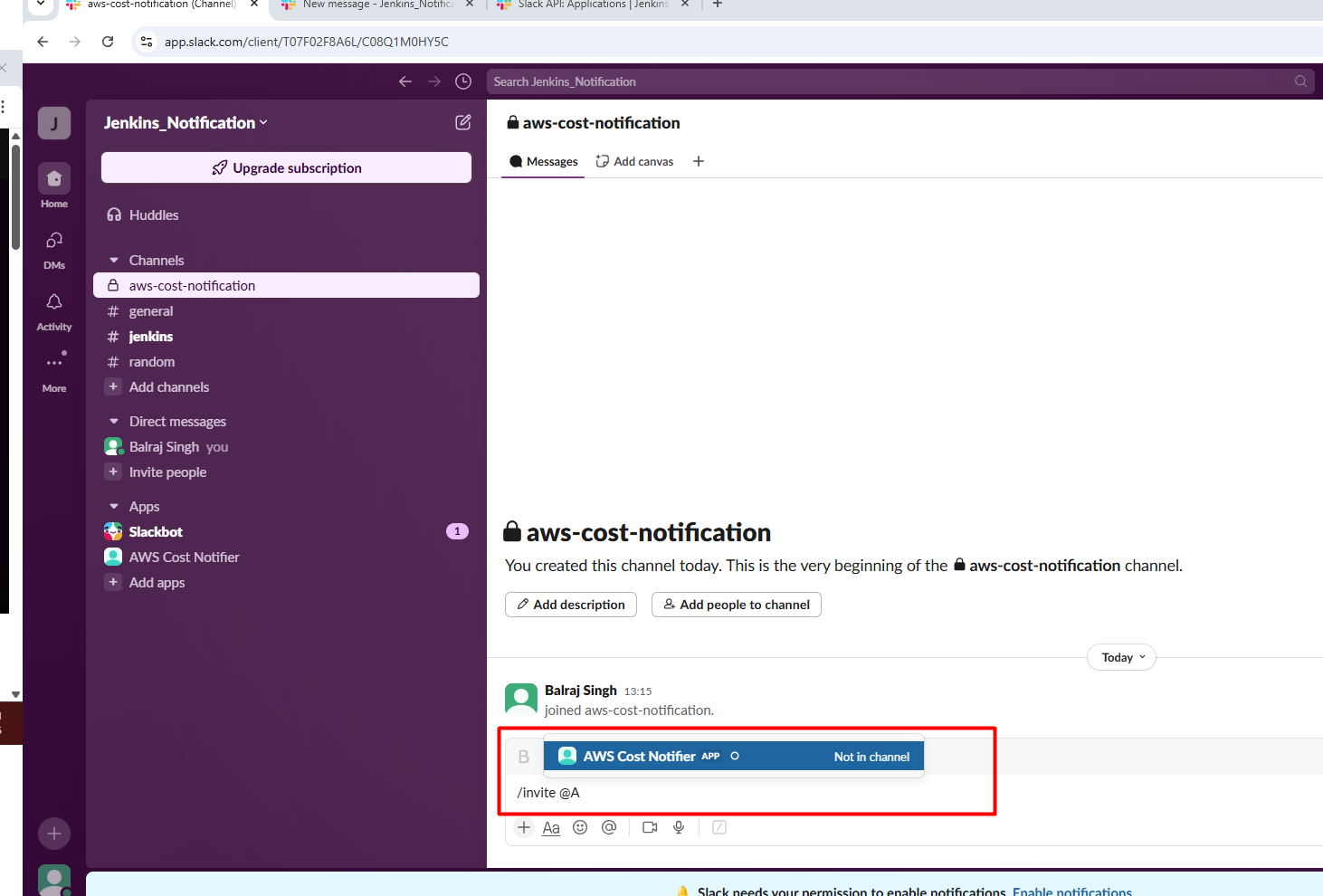
Task: Click Balraj Singh's message avatar
Action: click(x=521, y=700)
